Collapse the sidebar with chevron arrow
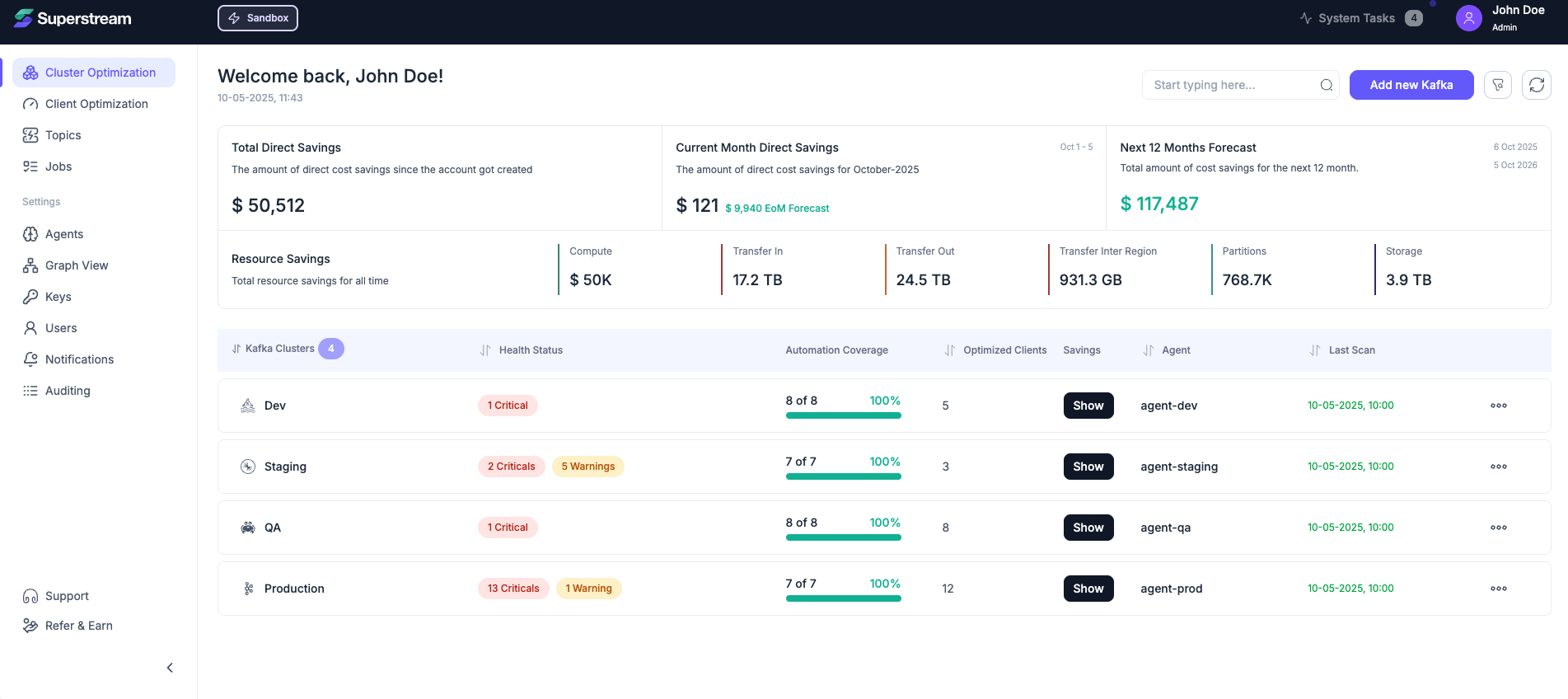 [170, 668]
